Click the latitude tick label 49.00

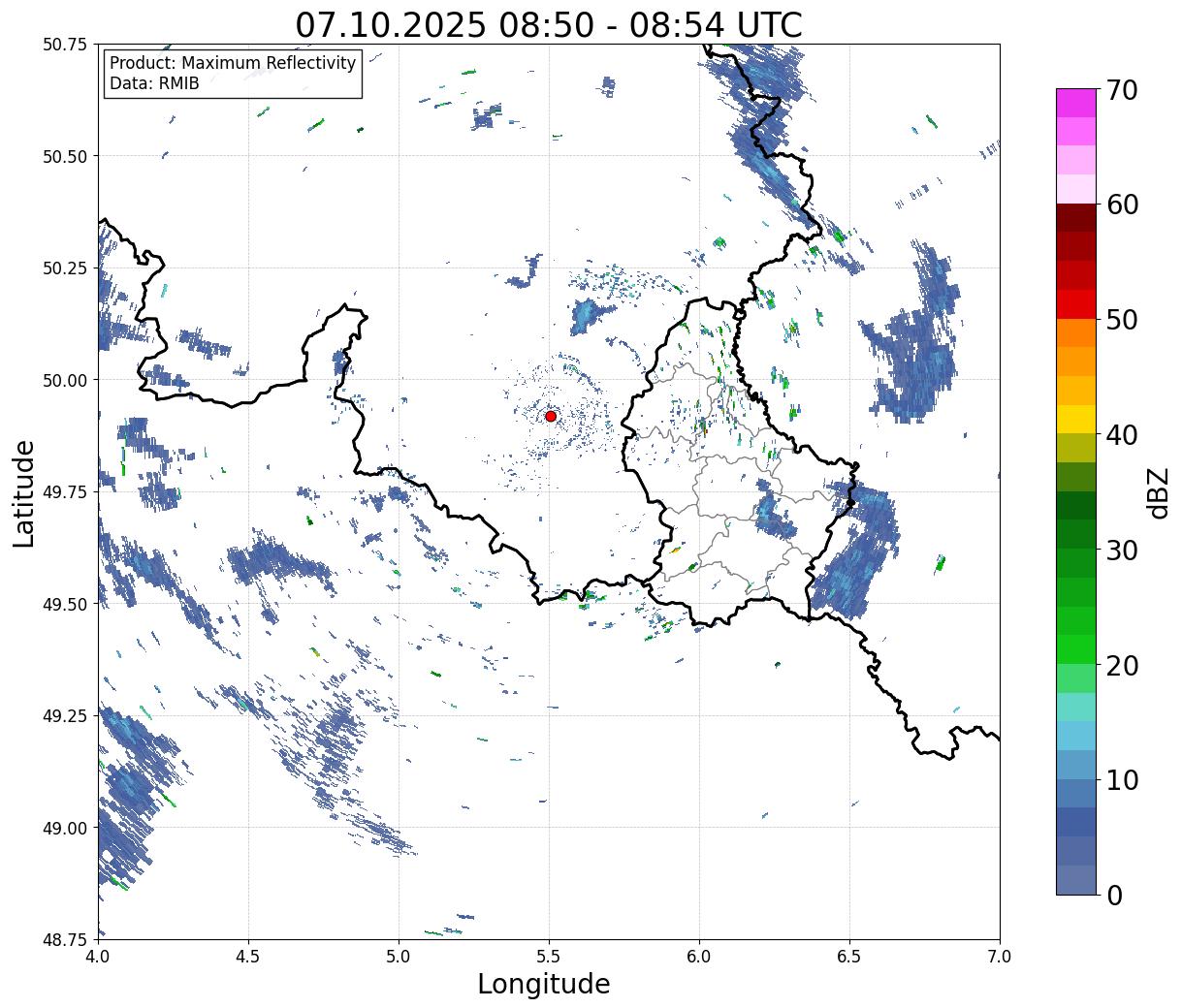tap(65, 828)
